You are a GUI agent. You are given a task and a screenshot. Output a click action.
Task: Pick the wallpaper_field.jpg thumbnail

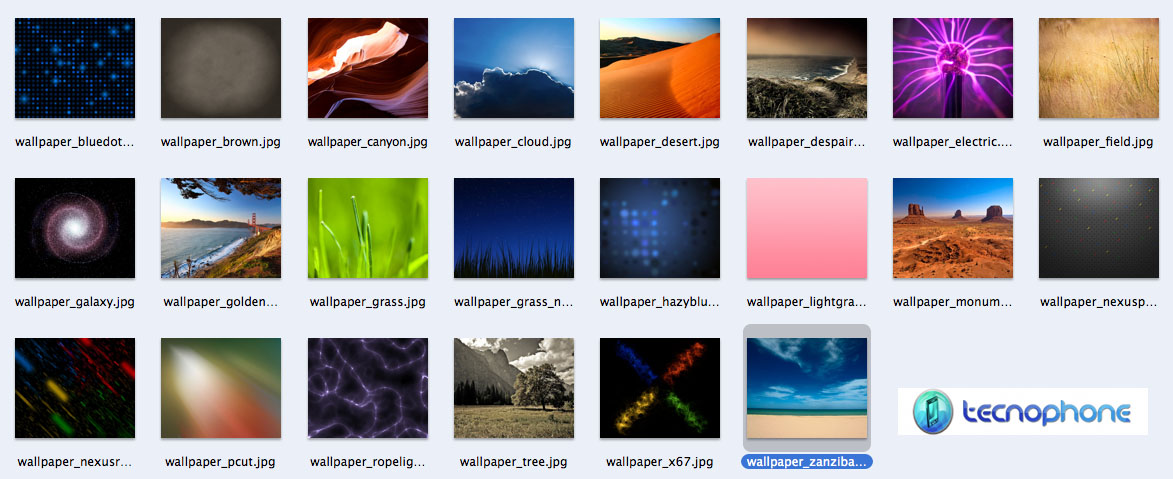(x=1099, y=68)
